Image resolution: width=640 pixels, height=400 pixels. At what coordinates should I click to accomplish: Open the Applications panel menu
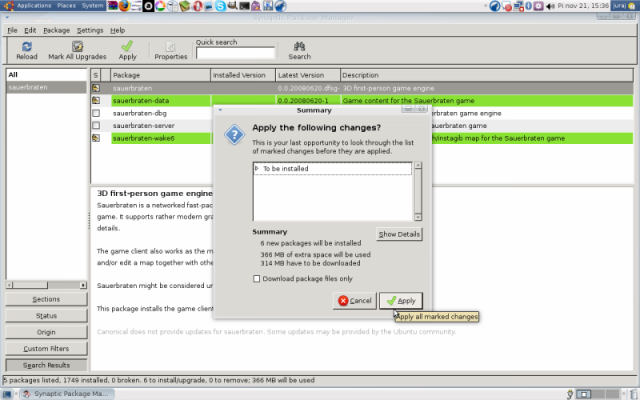(x=34, y=6)
